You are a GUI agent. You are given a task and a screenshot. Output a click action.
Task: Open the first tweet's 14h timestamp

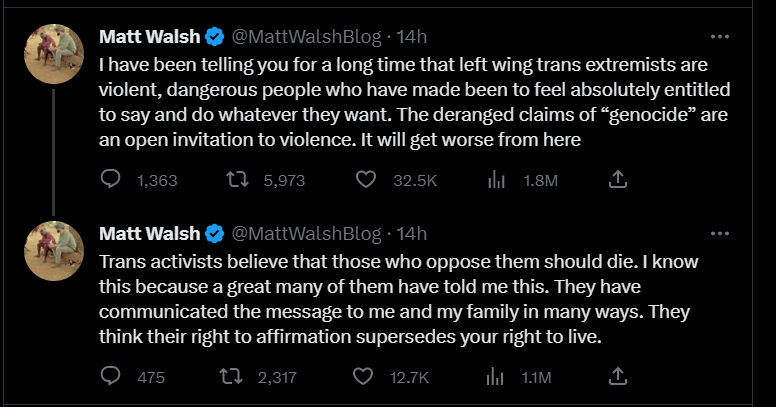coord(412,38)
